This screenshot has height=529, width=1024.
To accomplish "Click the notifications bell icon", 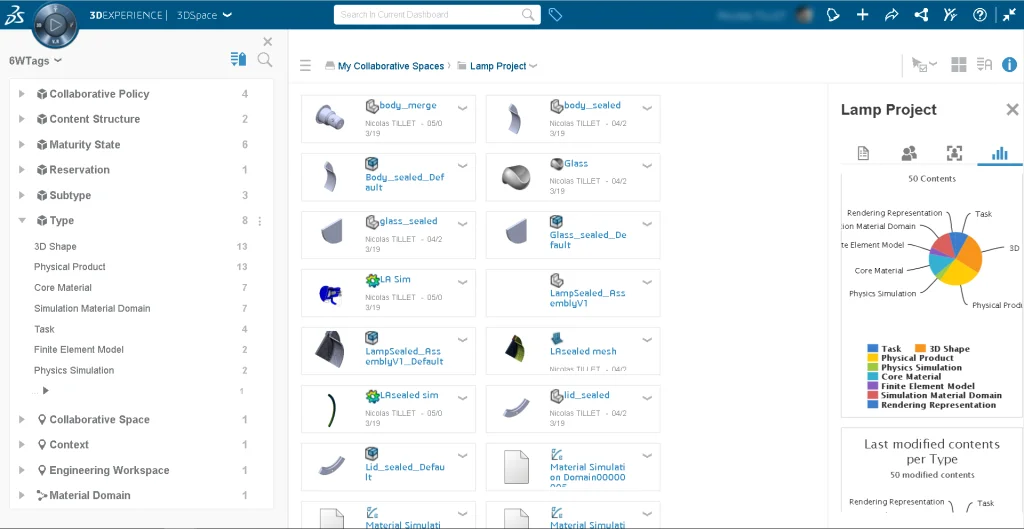I will 833,15.
